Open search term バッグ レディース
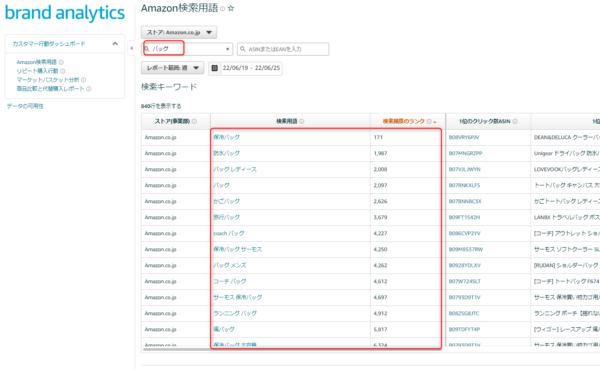Viewport: 600px width, 369px height. (x=235, y=169)
